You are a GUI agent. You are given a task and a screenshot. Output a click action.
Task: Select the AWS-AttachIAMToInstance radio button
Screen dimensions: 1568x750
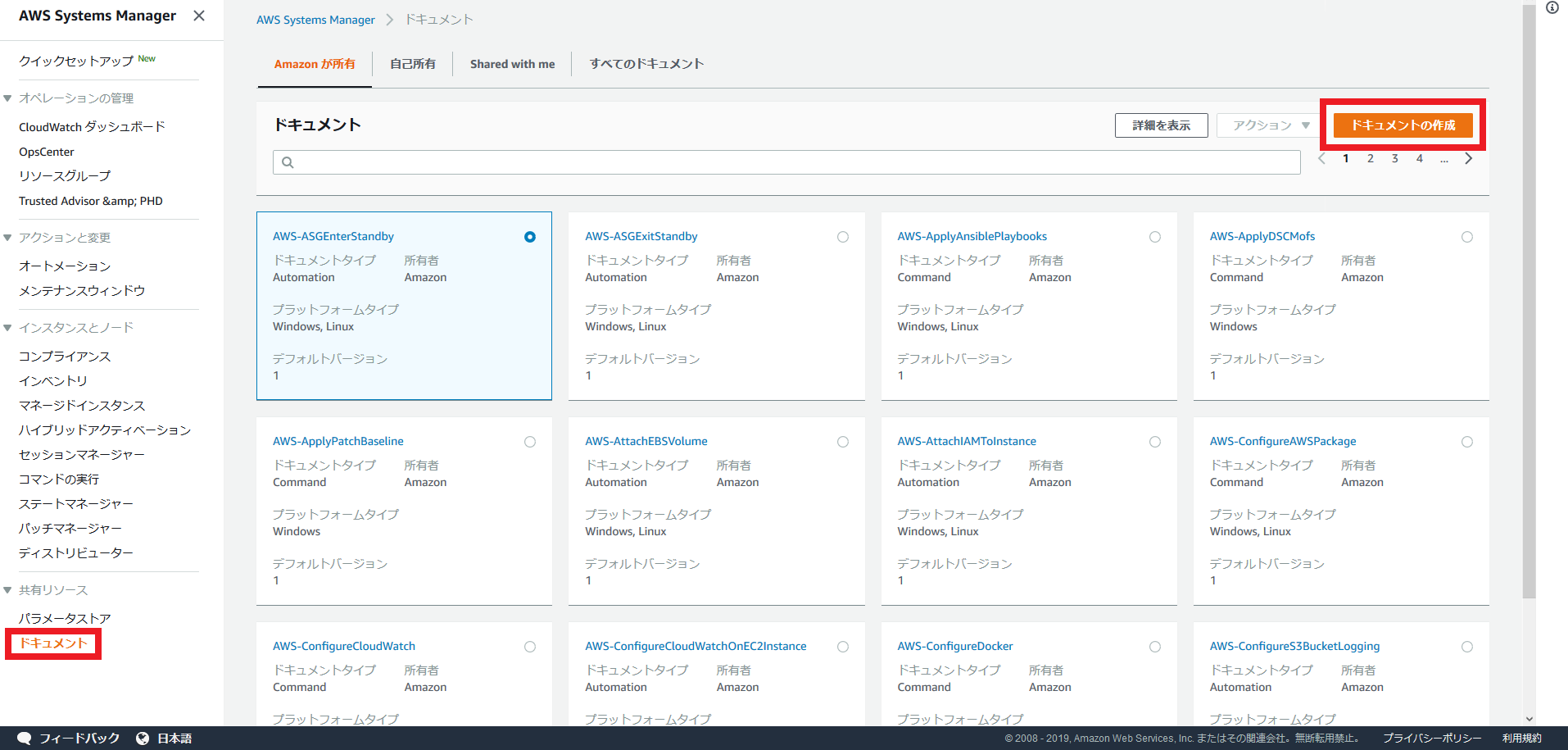click(x=1155, y=442)
